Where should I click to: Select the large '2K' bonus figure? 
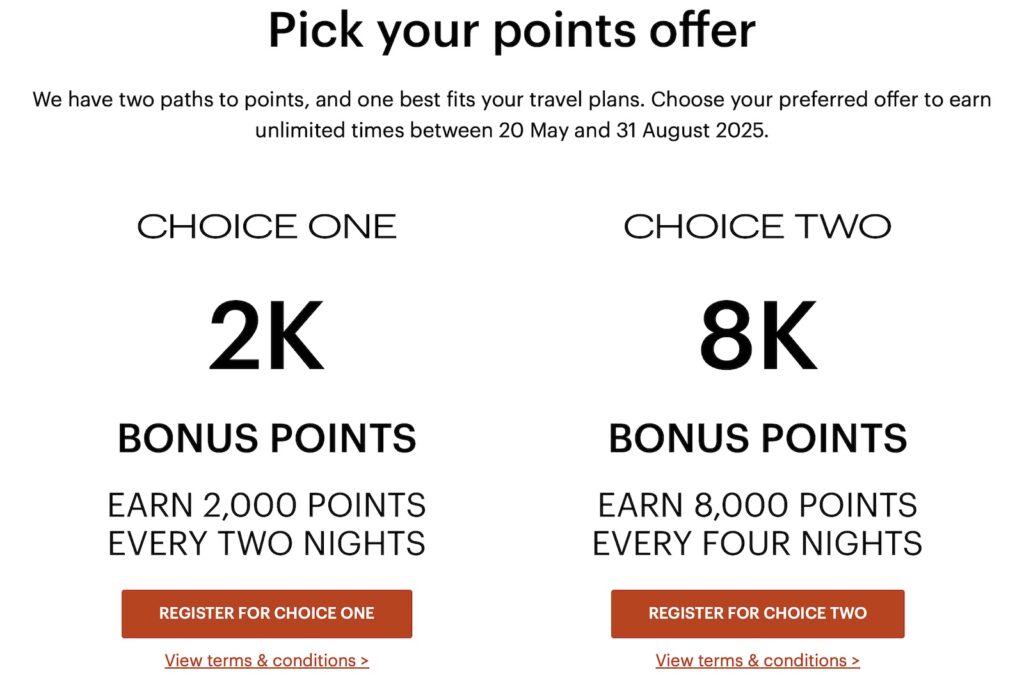266,339
